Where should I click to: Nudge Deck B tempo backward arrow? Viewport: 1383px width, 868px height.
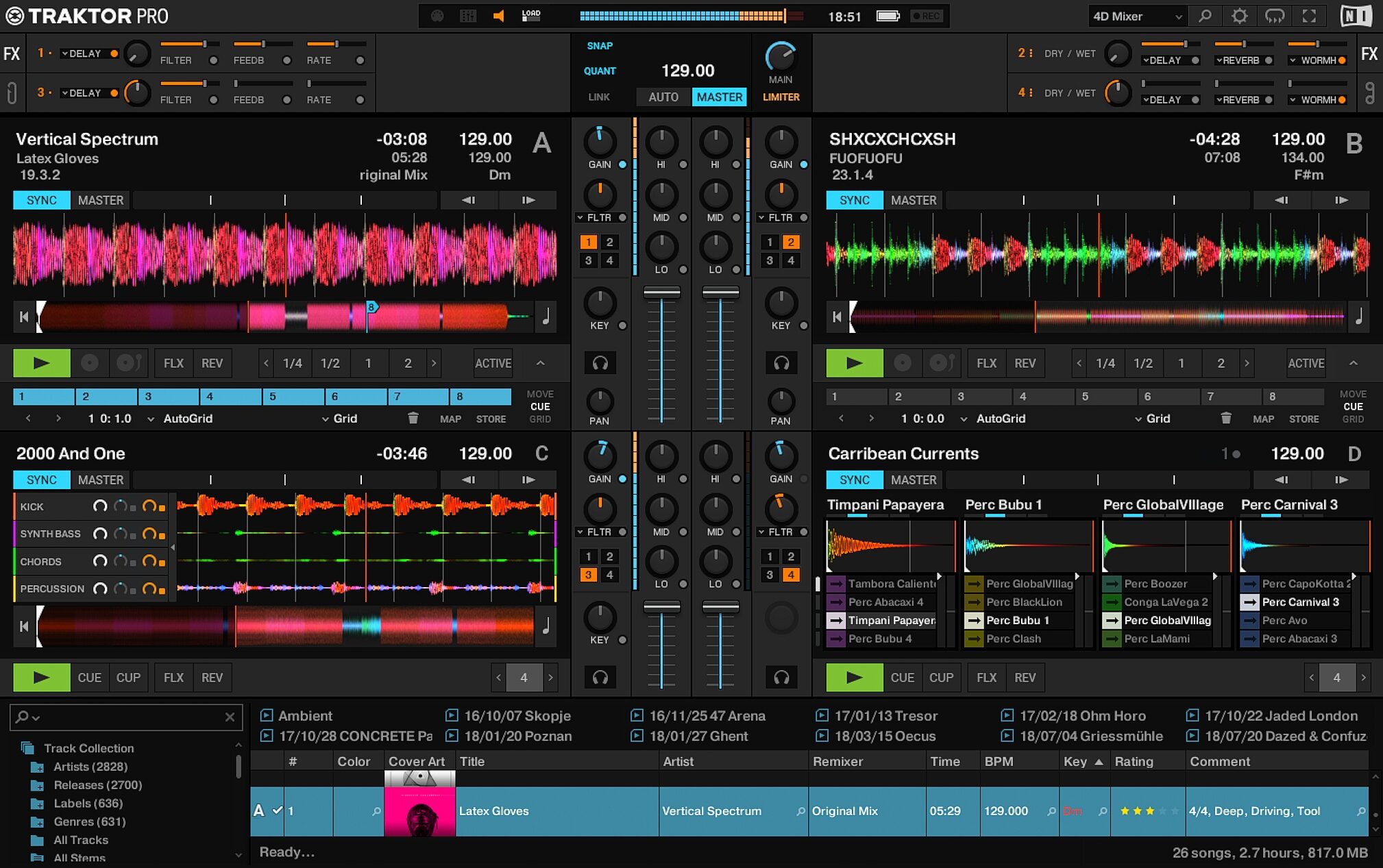click(x=1281, y=200)
